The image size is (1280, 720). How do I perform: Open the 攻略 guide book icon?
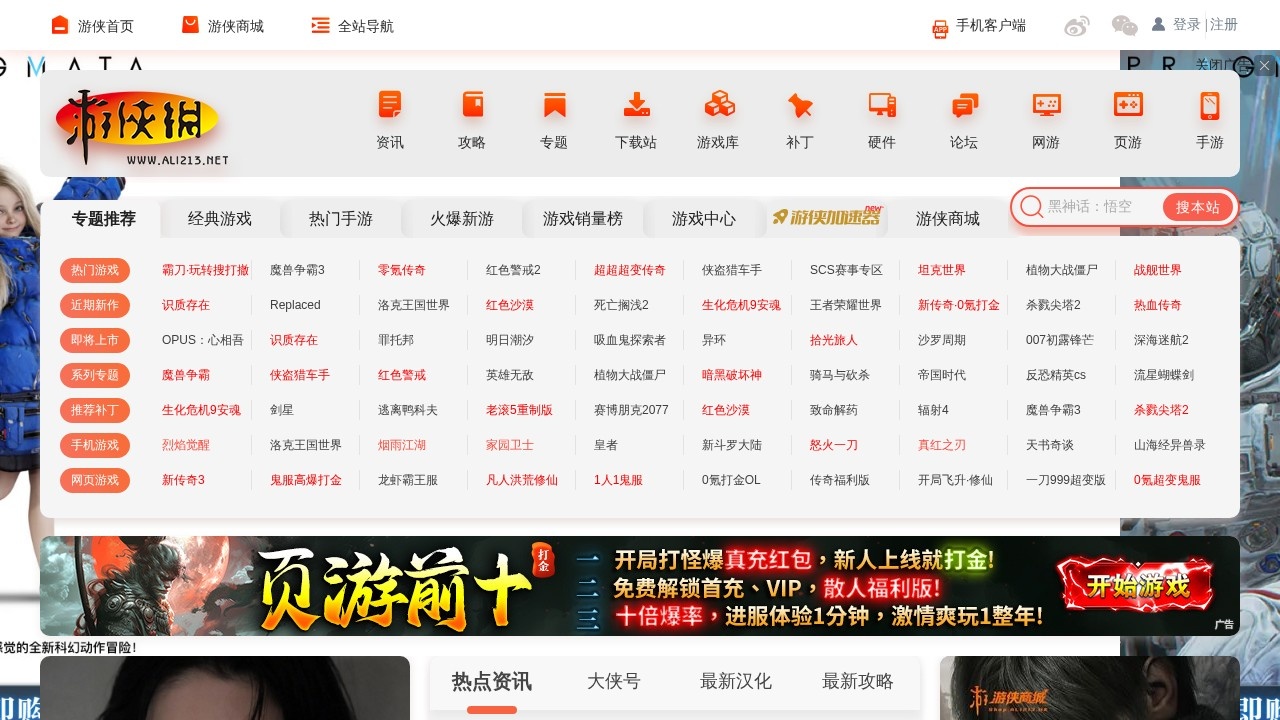coord(472,104)
